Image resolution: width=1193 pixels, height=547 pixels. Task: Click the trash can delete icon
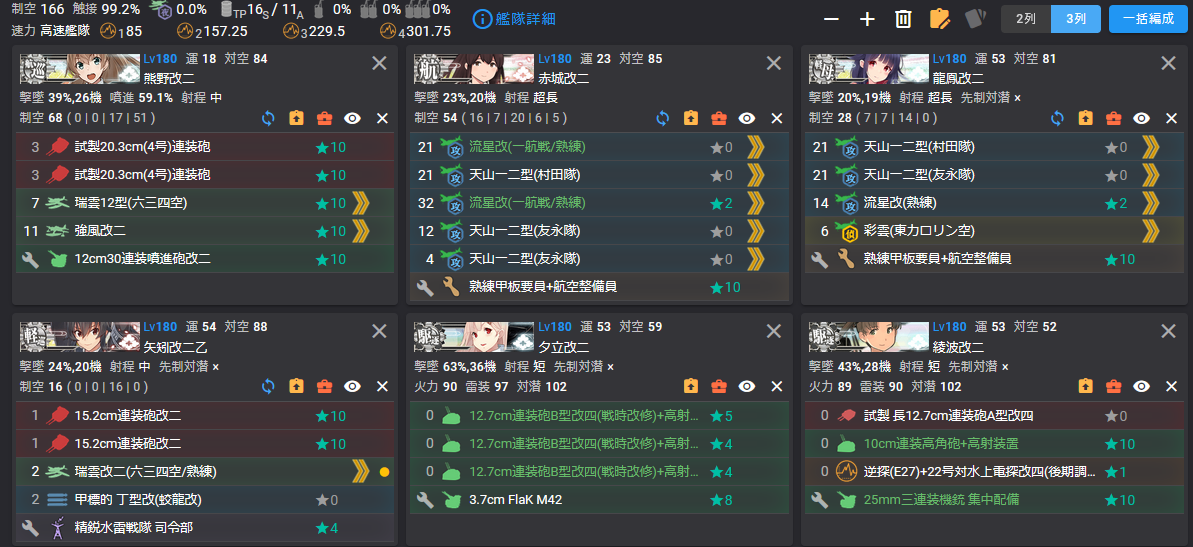903,19
